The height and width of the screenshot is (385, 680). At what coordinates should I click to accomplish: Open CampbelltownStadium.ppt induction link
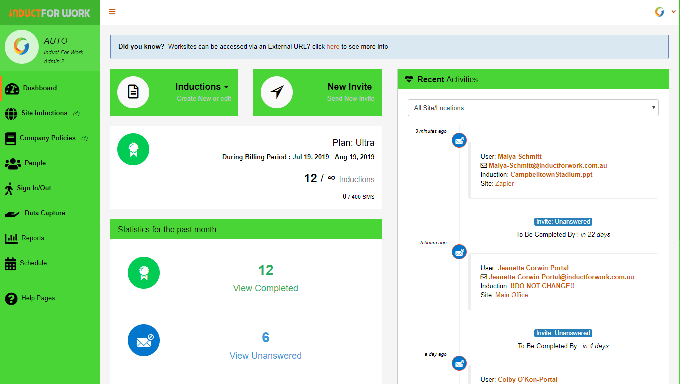551,175
